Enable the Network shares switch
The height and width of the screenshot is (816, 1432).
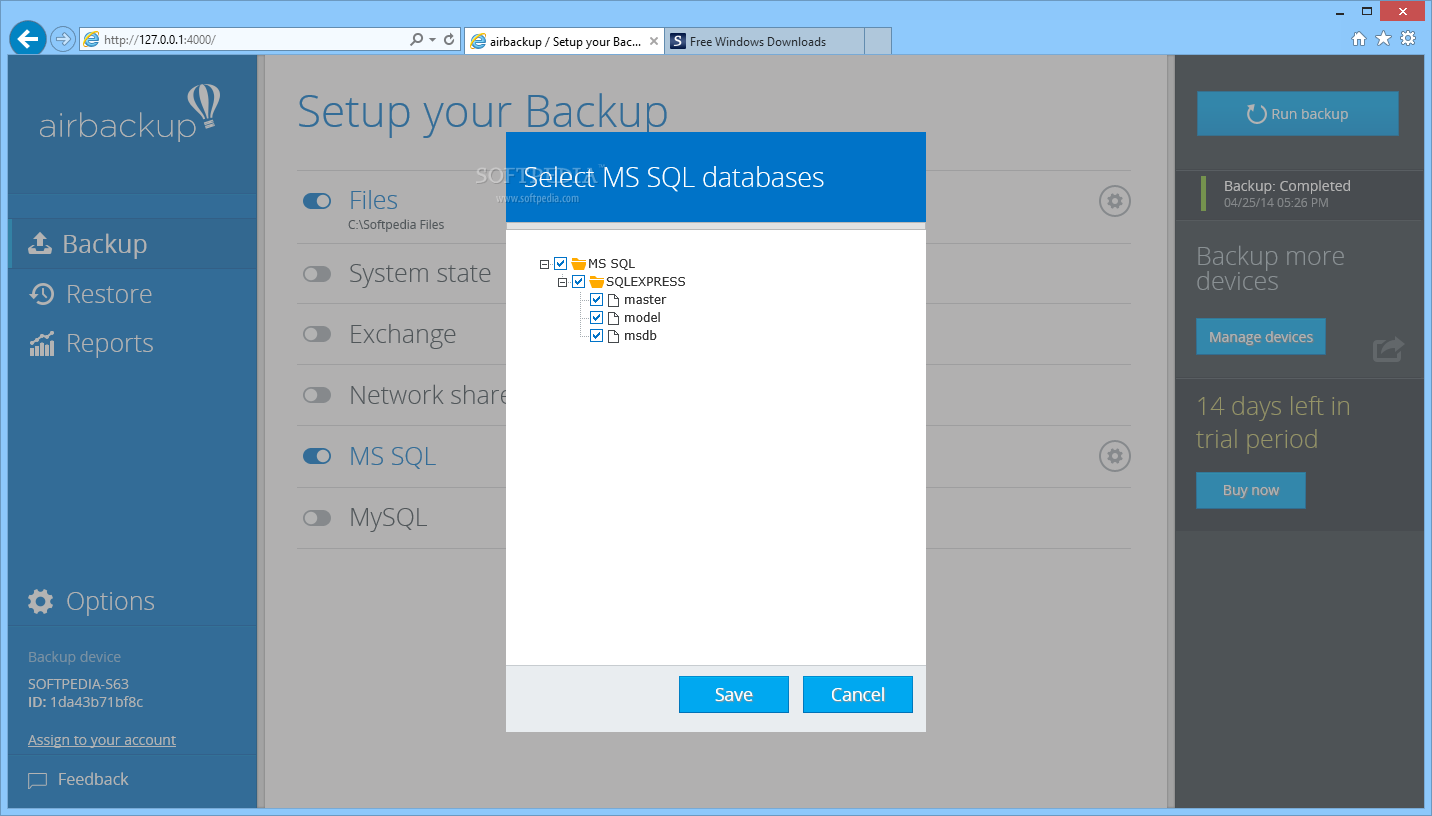[317, 395]
